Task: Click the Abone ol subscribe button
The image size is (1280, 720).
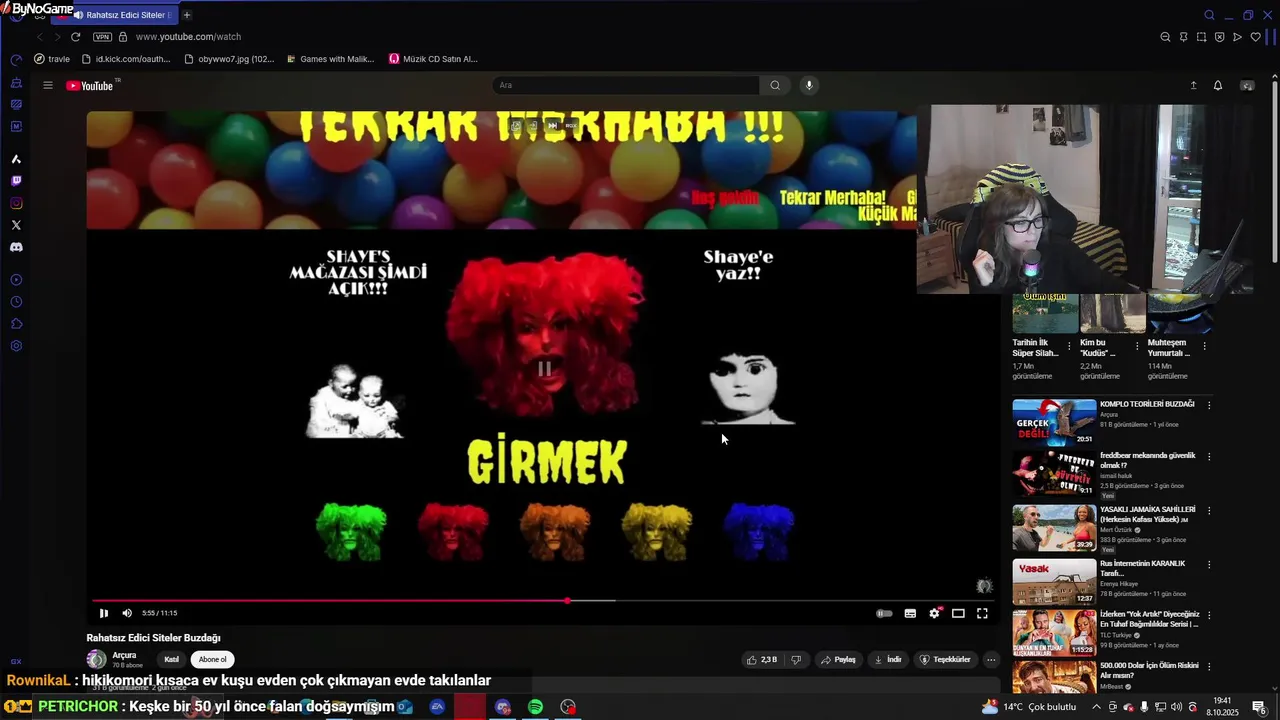Action: click(x=212, y=660)
